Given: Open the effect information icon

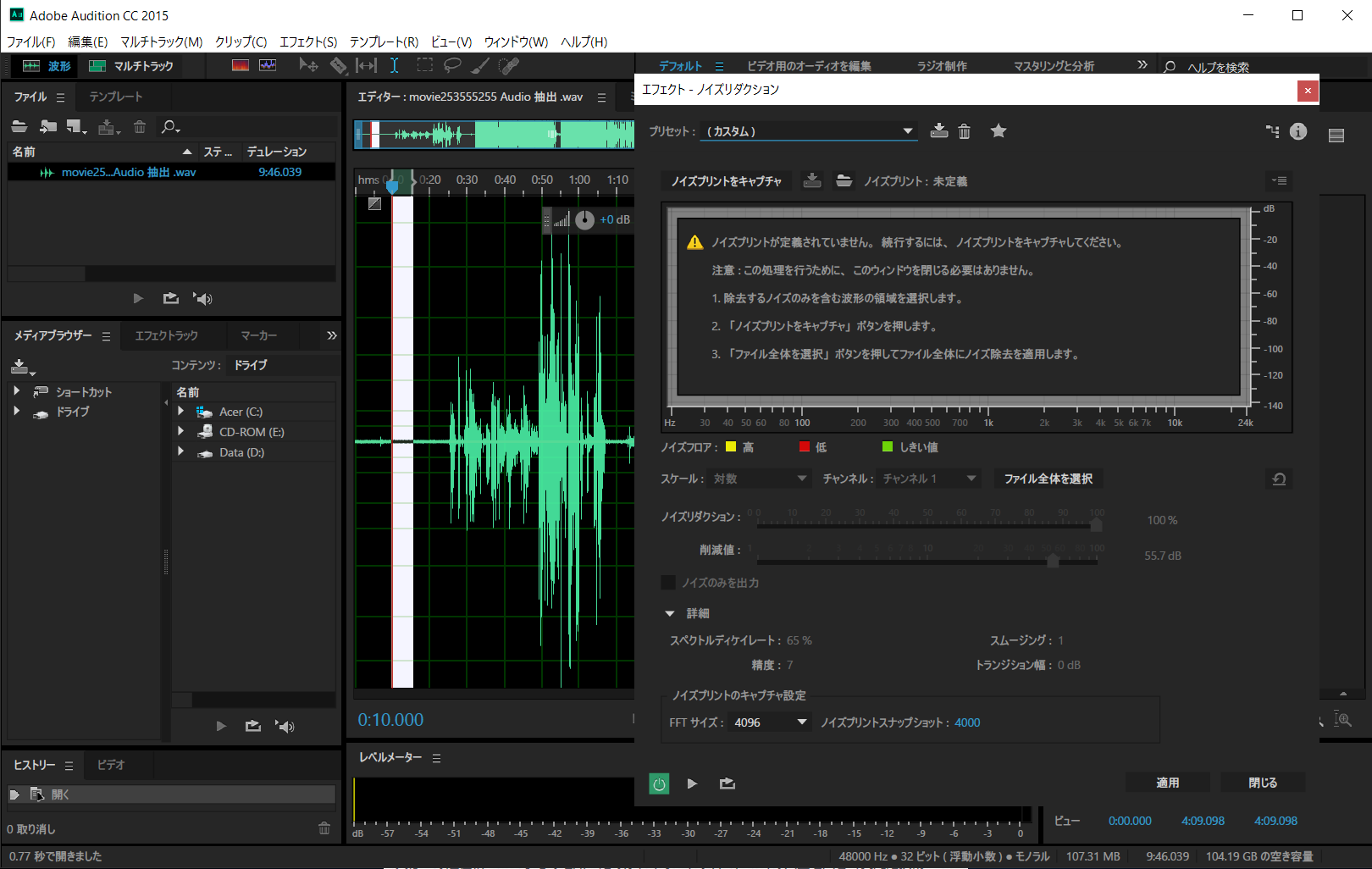Looking at the screenshot, I should click(x=1298, y=131).
